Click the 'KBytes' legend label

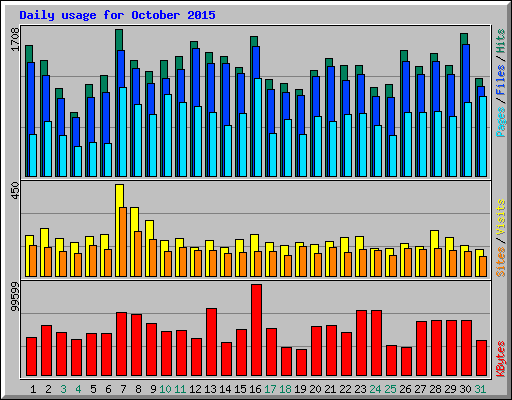click(x=501, y=359)
